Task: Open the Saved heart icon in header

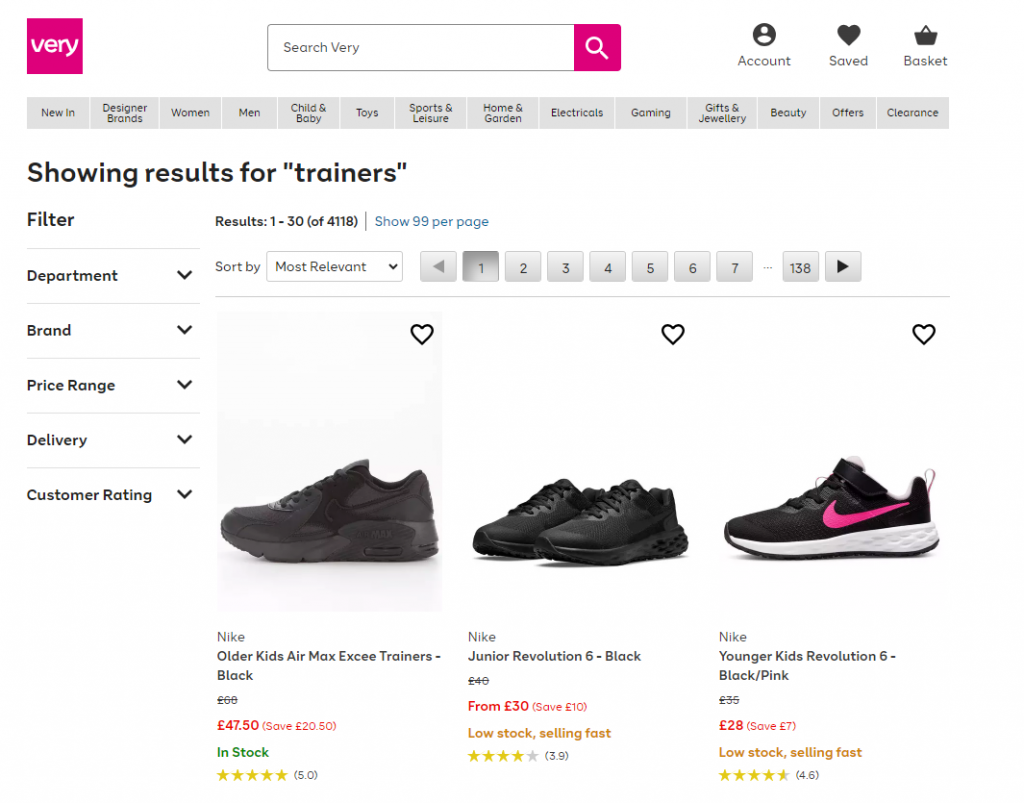Action: click(x=848, y=36)
